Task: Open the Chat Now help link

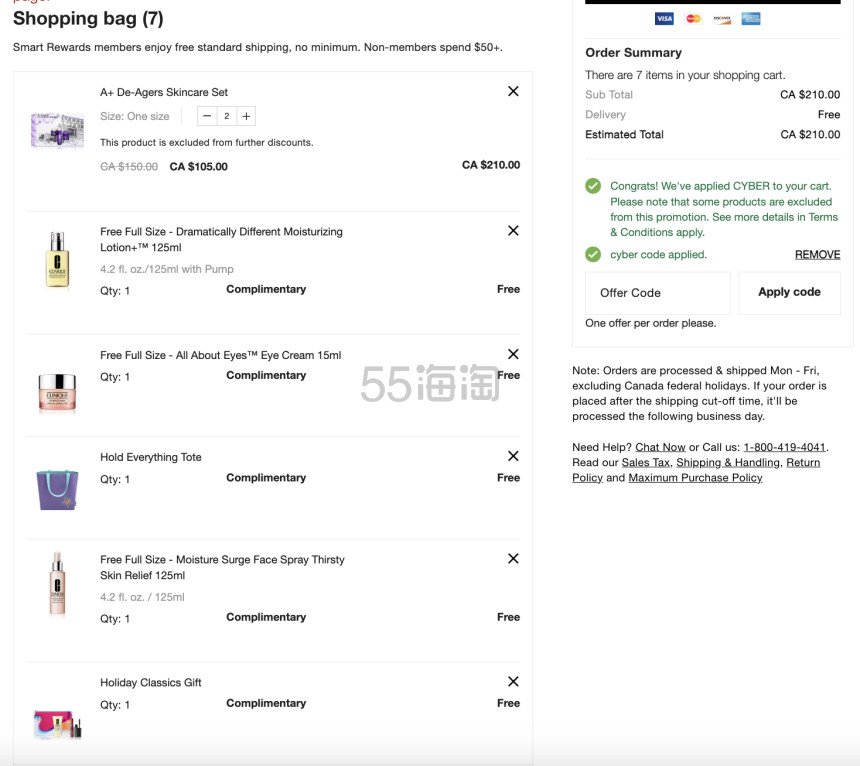Action: click(660, 447)
